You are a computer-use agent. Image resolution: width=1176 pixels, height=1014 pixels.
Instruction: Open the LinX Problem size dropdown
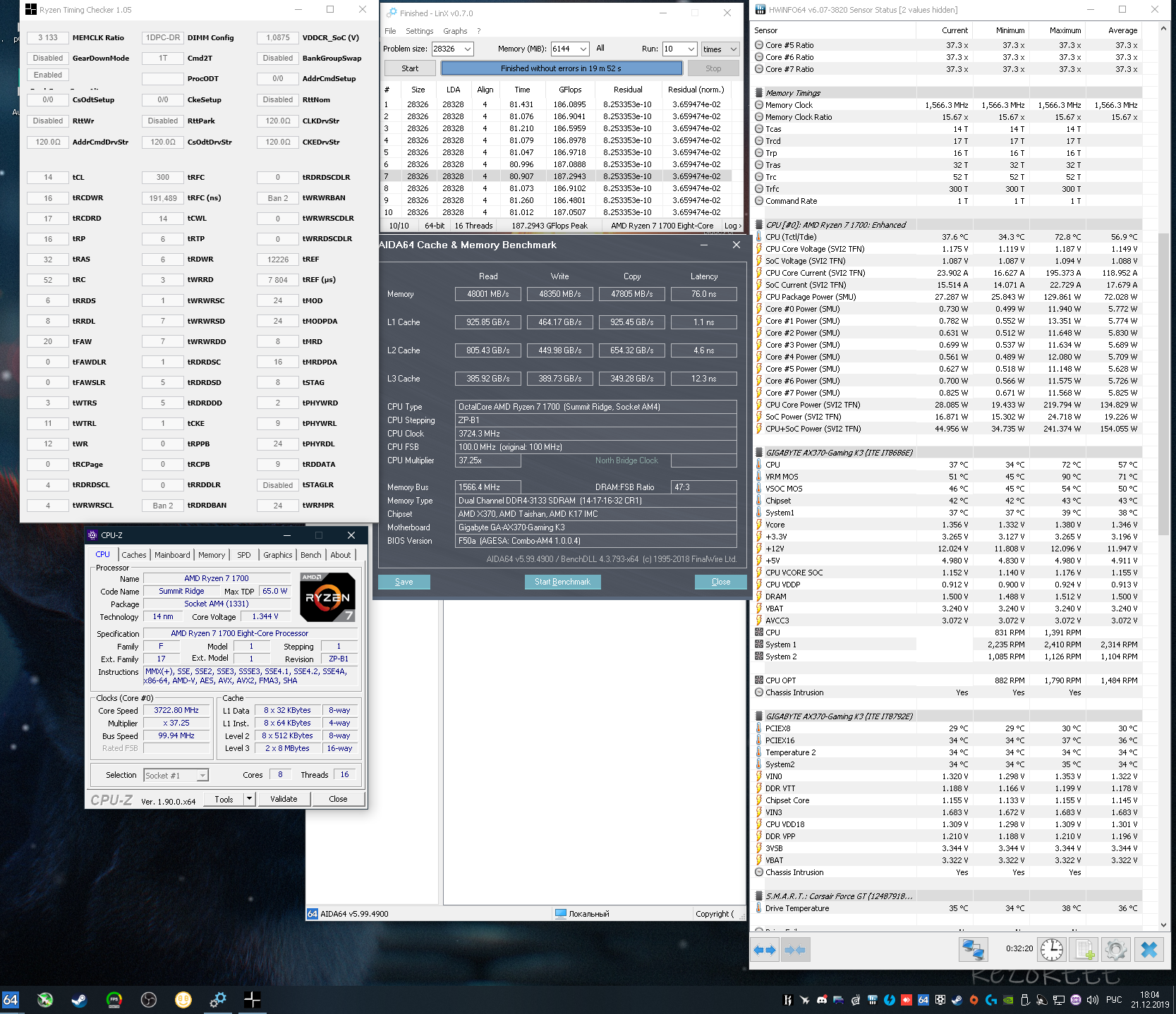click(x=468, y=49)
